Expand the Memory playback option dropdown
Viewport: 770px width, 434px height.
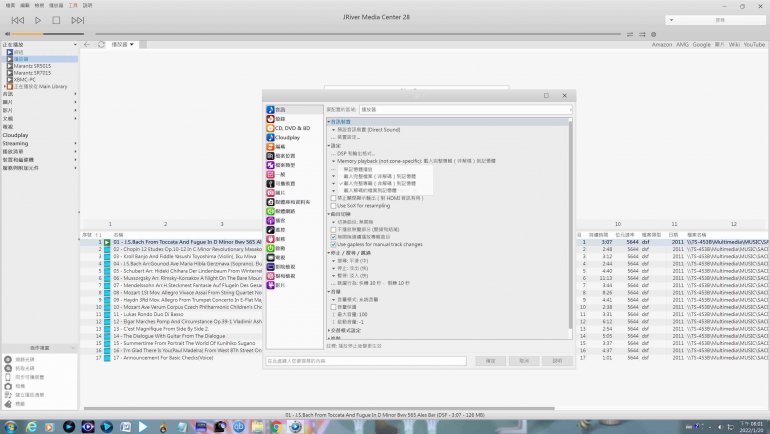point(334,160)
